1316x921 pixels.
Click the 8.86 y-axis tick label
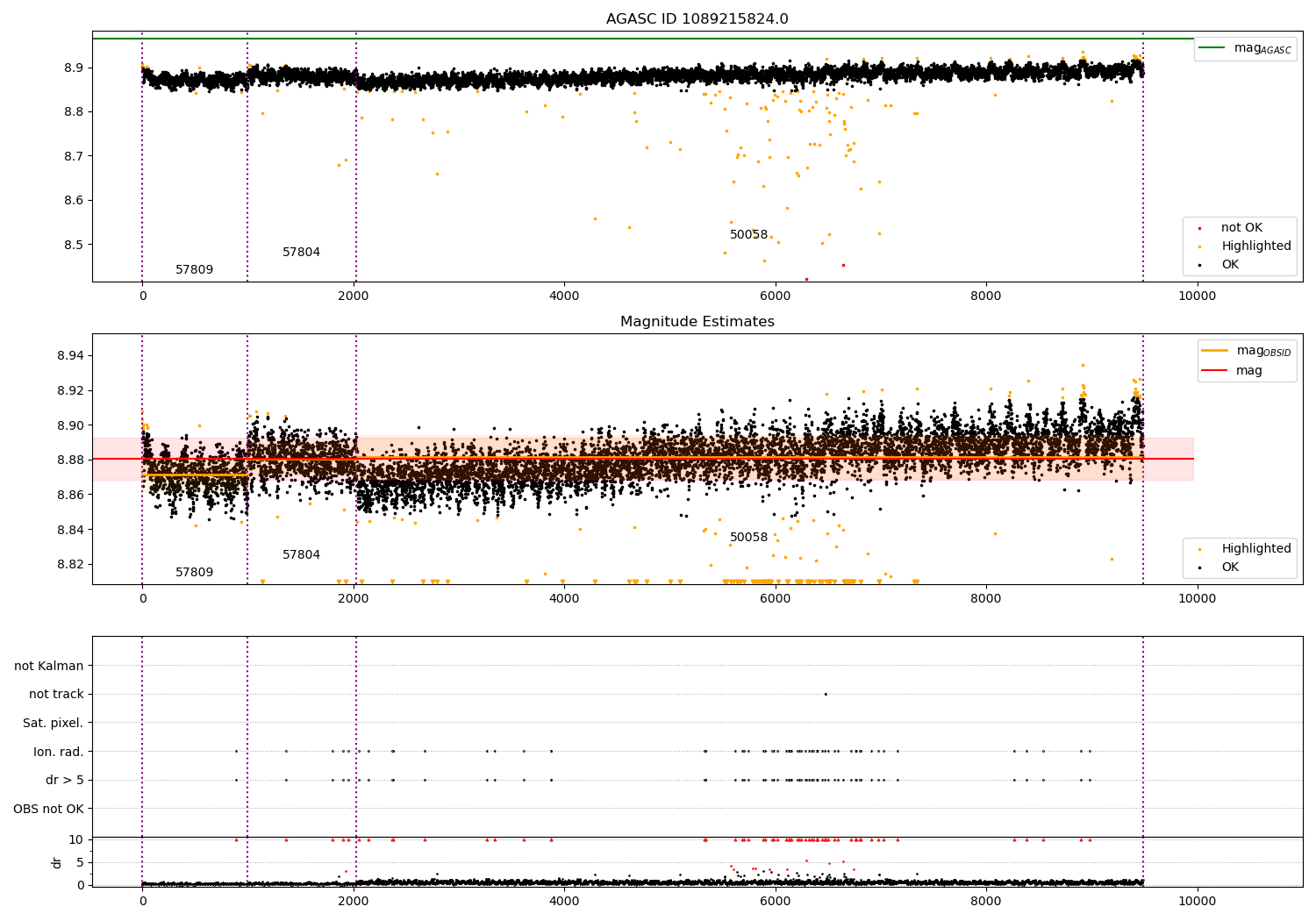tap(71, 496)
